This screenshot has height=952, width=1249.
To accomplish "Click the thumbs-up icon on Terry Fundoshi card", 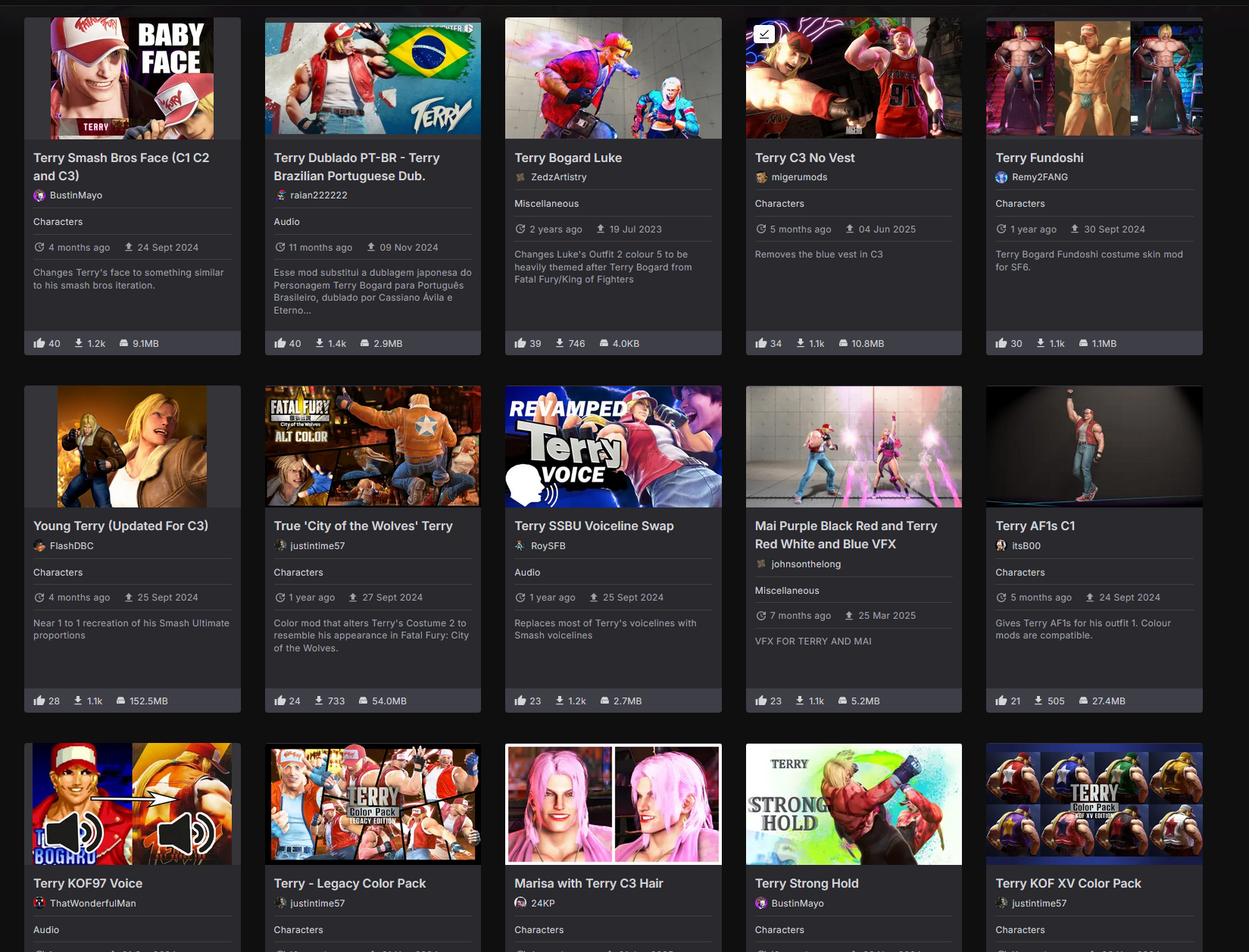I will (x=1001, y=343).
